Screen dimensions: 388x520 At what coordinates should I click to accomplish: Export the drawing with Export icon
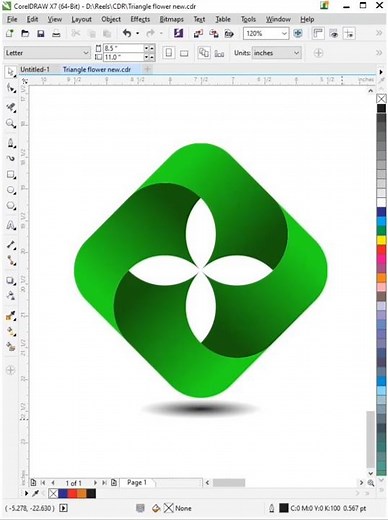[214, 33]
